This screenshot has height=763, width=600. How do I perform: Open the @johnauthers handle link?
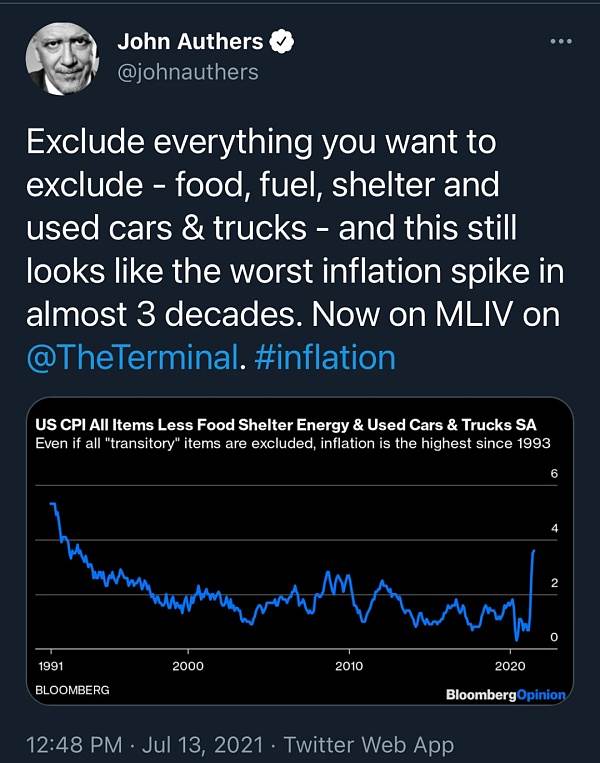[x=188, y=72]
